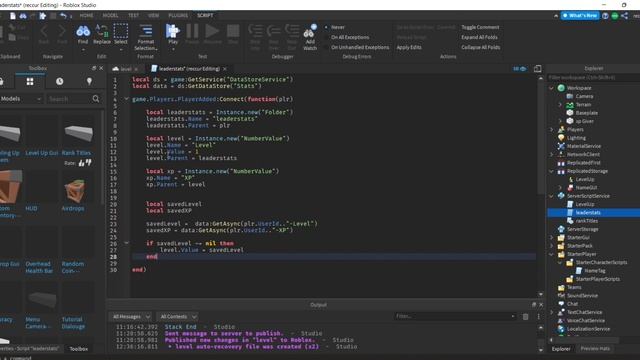The height and width of the screenshot is (360, 640).
Task: Close the Output panel
Action: [x=541, y=305]
